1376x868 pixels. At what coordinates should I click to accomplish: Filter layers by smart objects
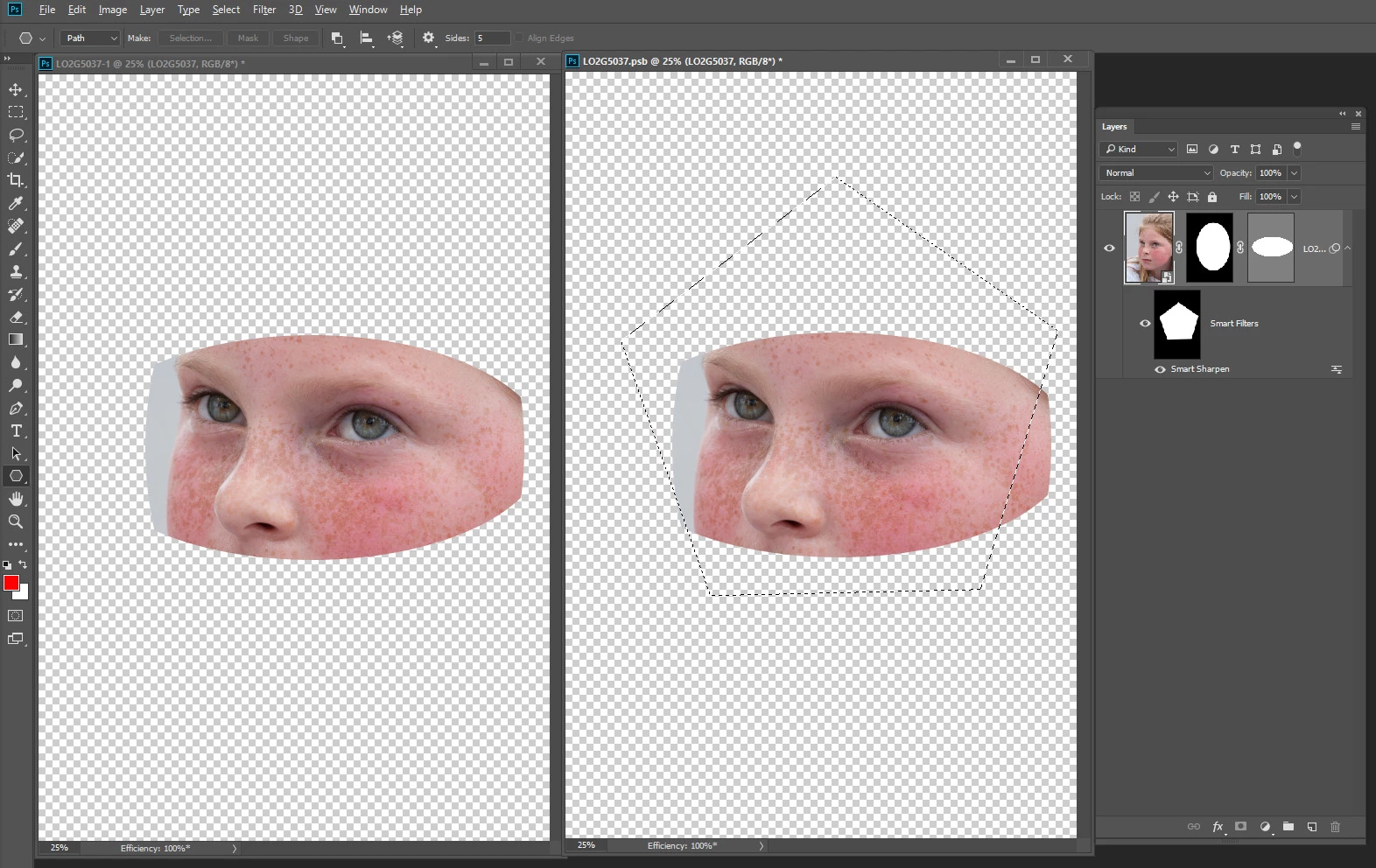click(x=1277, y=149)
